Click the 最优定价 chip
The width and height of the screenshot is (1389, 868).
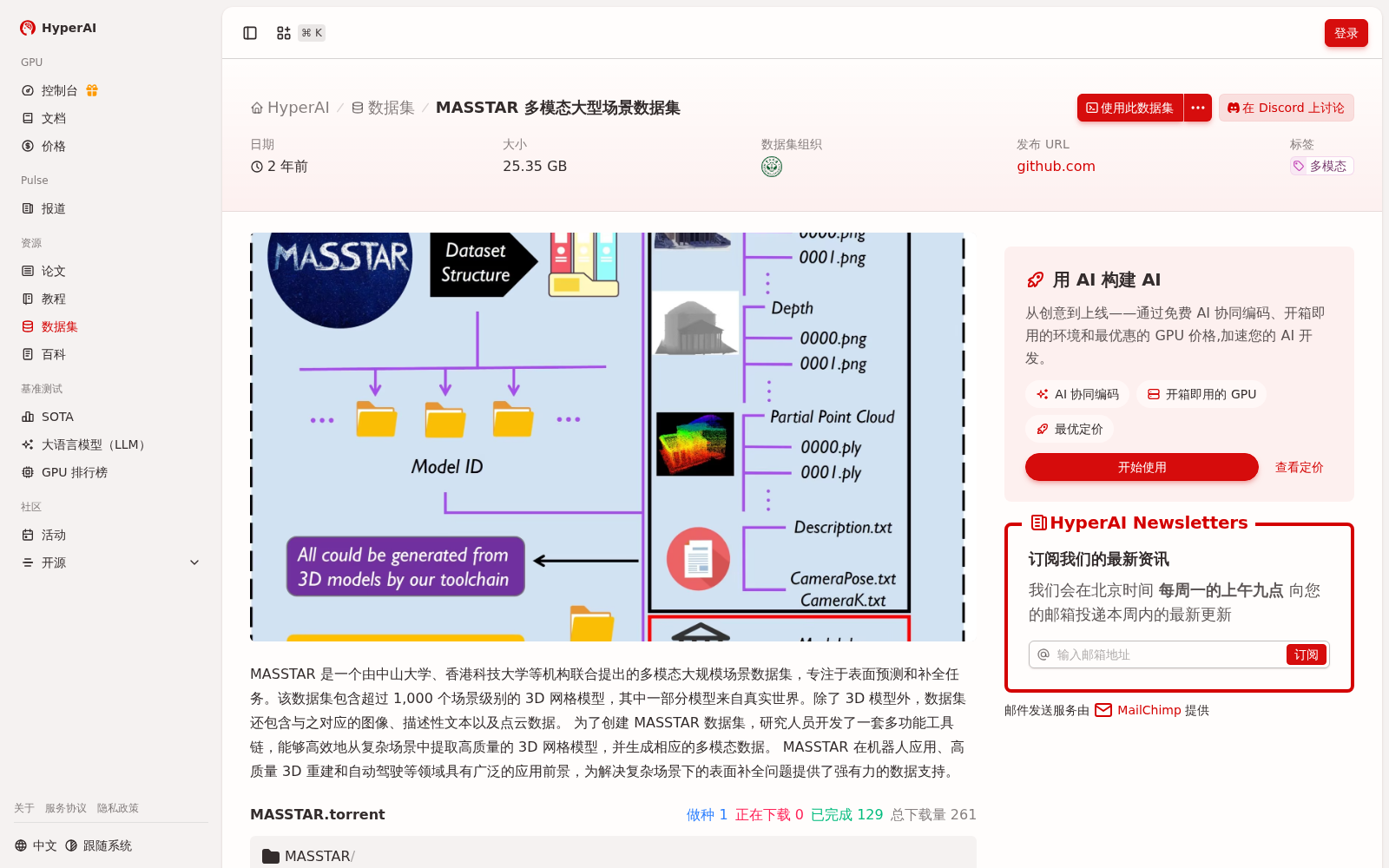1070,429
